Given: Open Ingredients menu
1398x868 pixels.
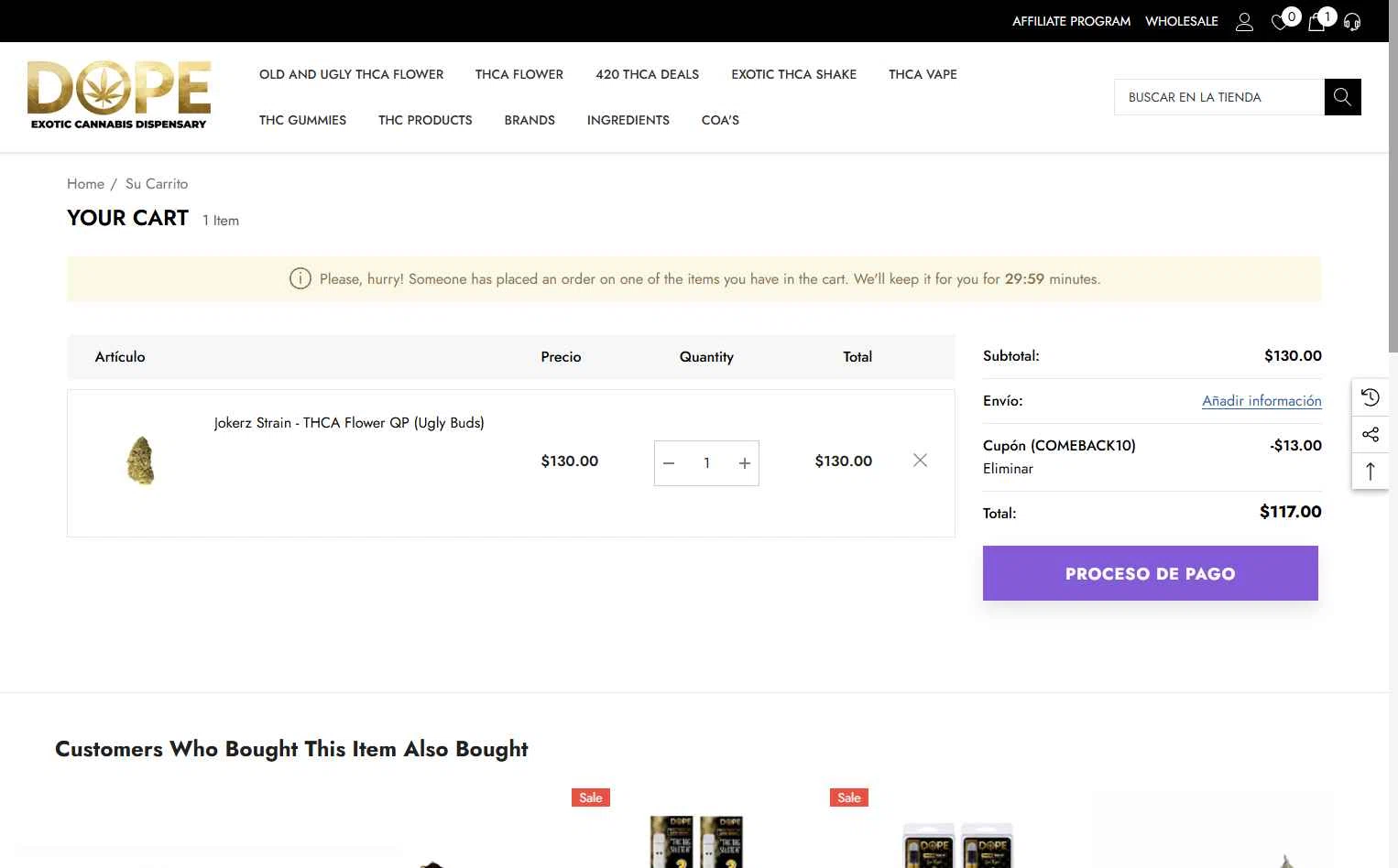Looking at the screenshot, I should [628, 120].
